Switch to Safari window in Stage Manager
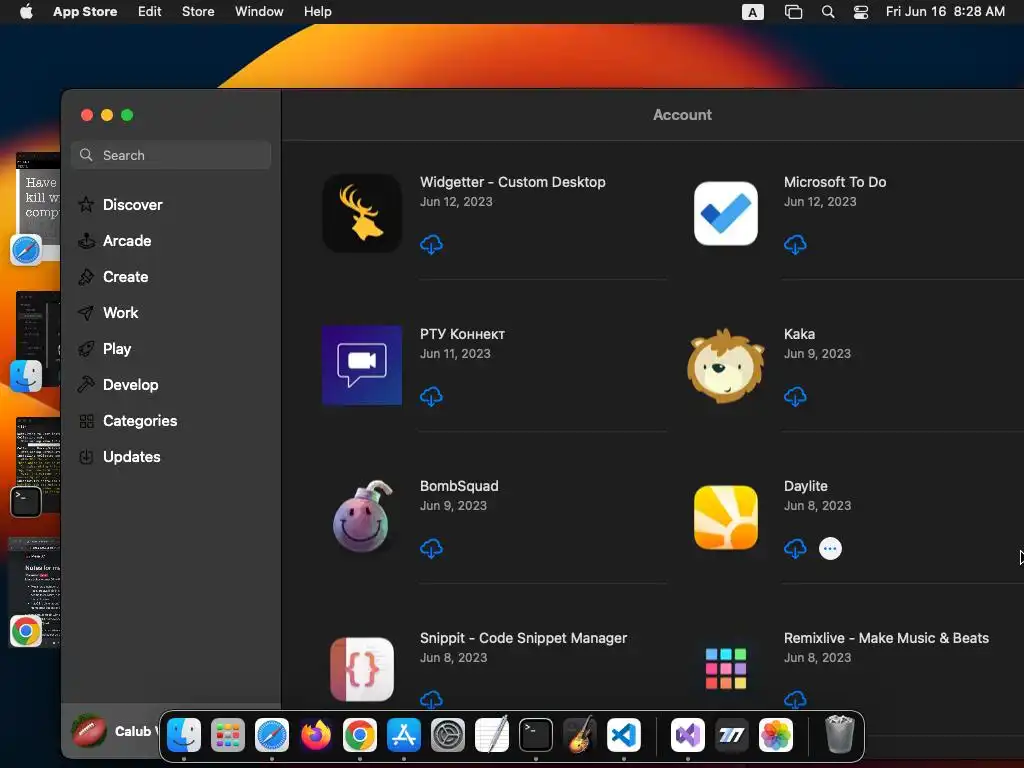The height and width of the screenshot is (768, 1024). pyautogui.click(x=36, y=208)
